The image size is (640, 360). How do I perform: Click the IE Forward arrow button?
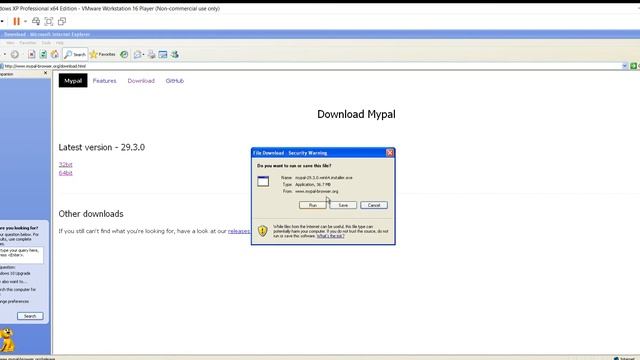[x=15, y=54]
